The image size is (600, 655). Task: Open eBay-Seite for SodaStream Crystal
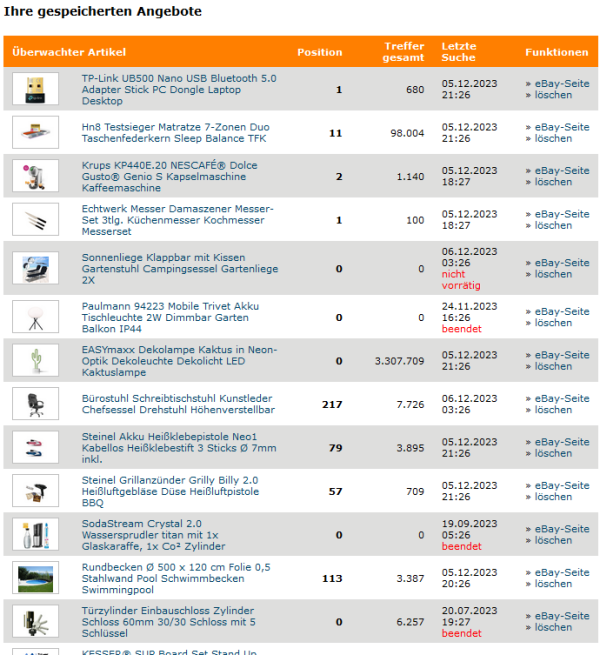(x=562, y=529)
